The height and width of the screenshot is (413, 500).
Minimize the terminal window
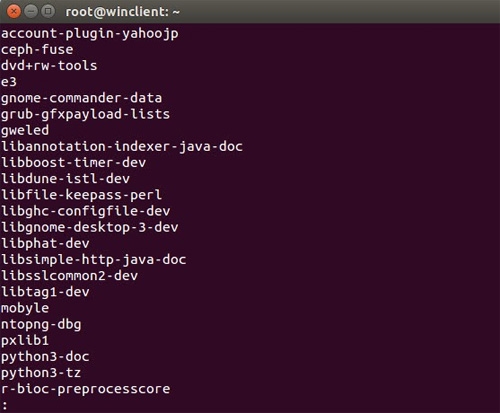point(31,12)
